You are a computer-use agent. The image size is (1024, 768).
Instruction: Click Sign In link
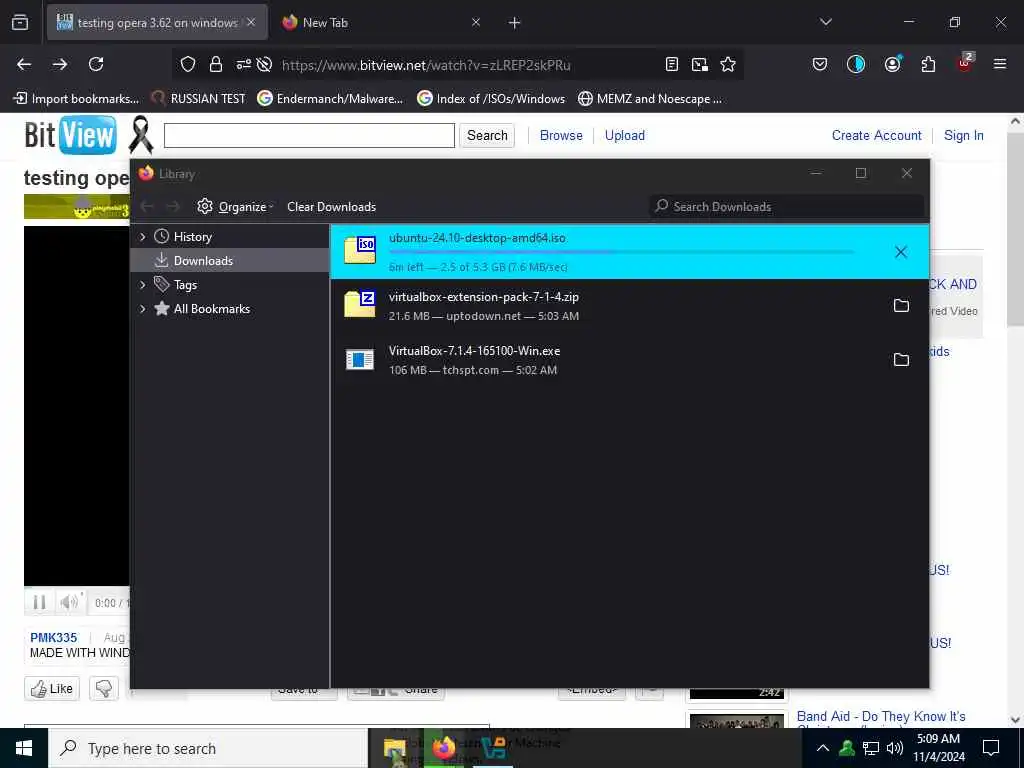963,135
